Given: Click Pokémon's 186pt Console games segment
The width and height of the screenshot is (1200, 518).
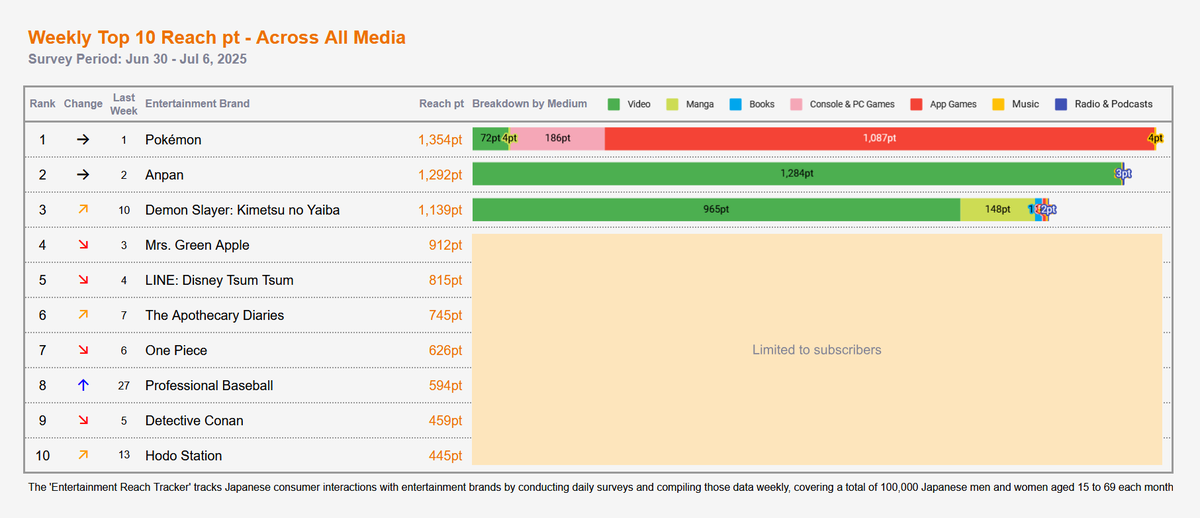Looking at the screenshot, I should 558,139.
